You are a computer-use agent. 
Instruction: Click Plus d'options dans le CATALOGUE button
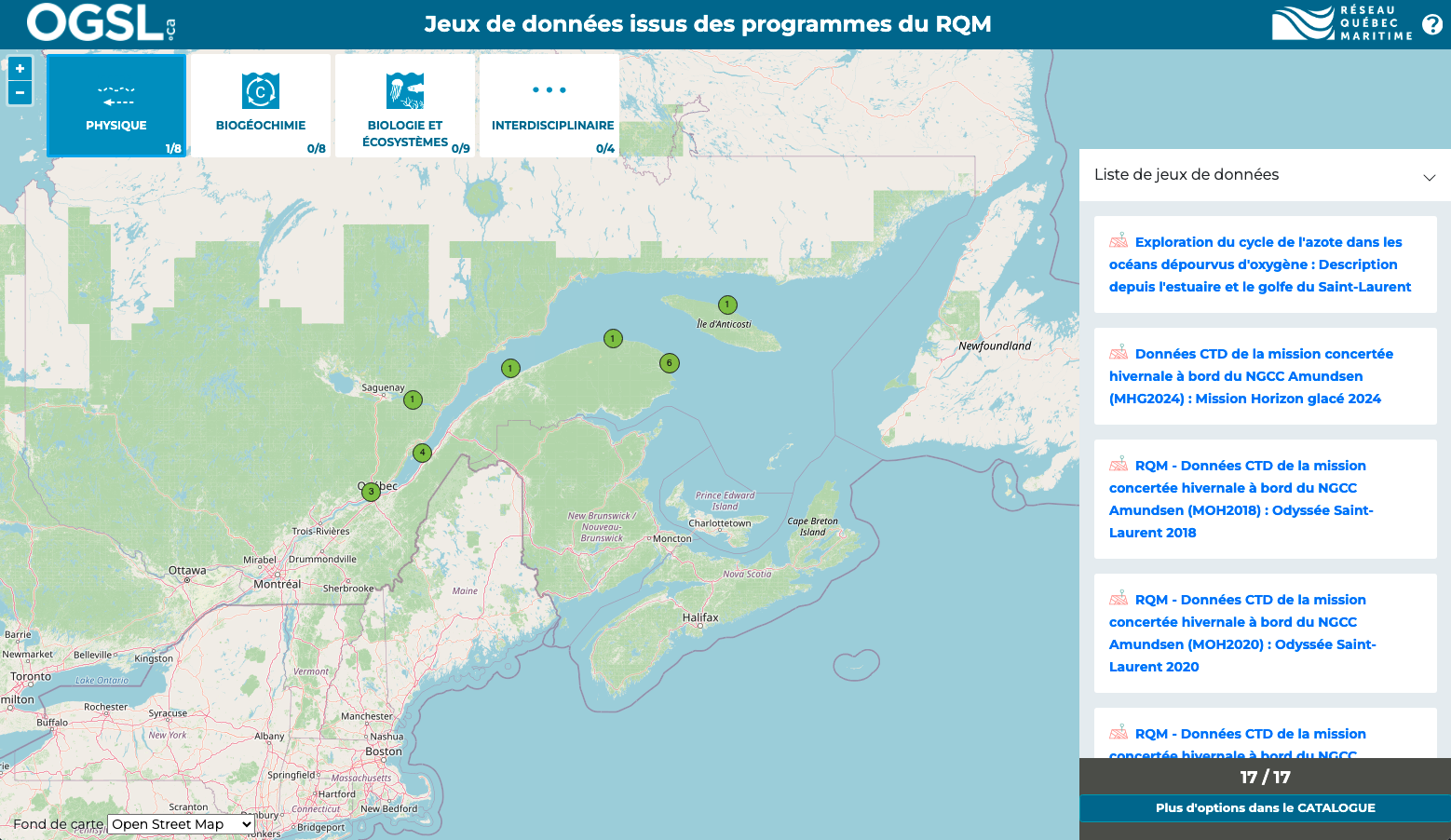coord(1265,808)
